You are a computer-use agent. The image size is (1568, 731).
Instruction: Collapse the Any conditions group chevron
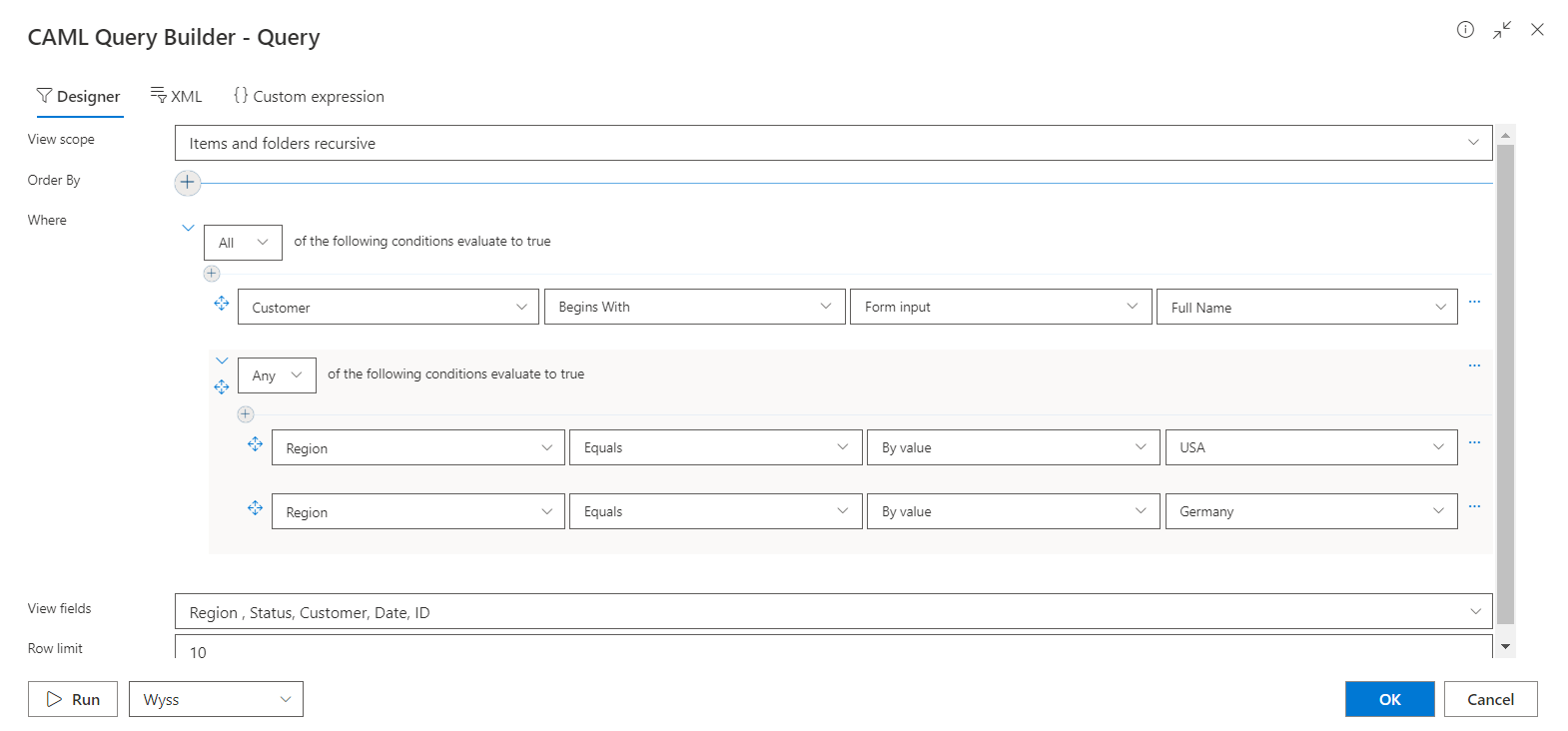click(x=222, y=362)
